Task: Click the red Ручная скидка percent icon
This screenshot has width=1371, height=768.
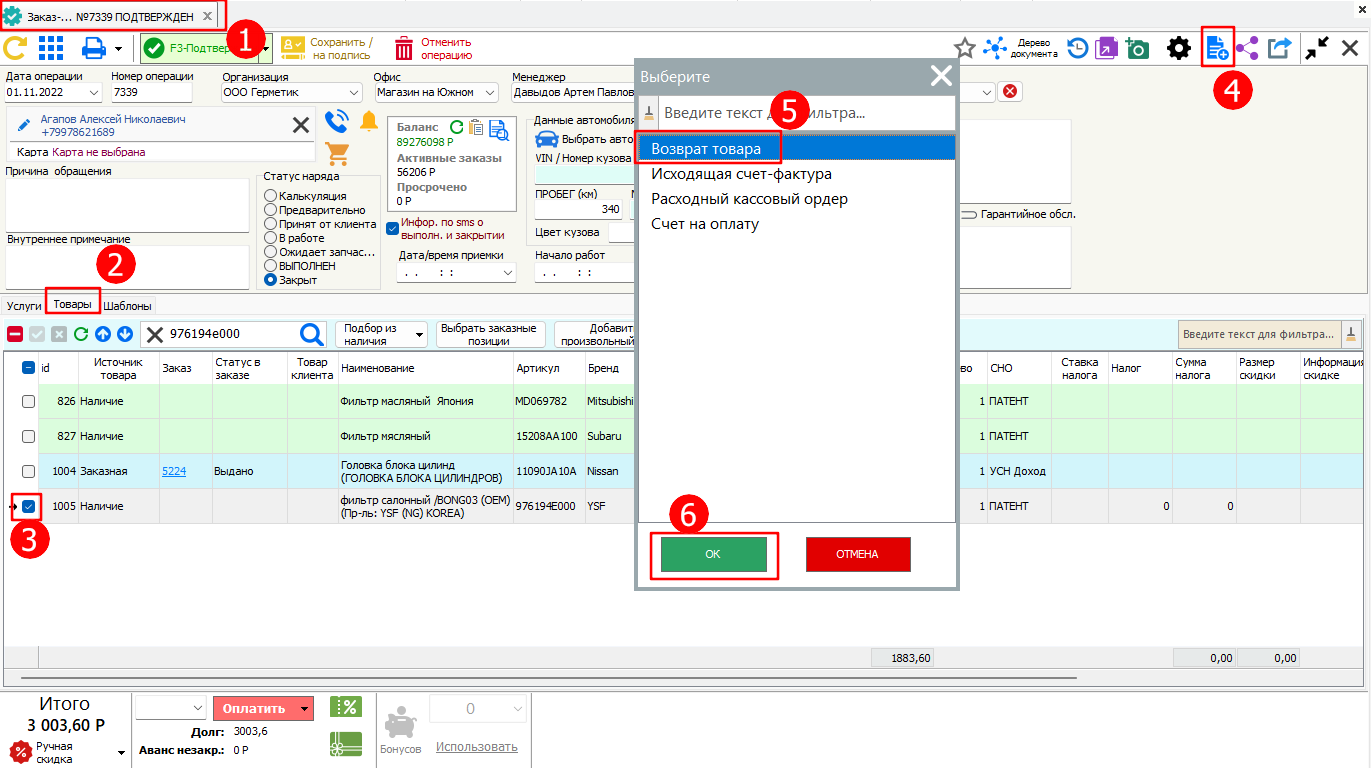Action: click(x=19, y=751)
